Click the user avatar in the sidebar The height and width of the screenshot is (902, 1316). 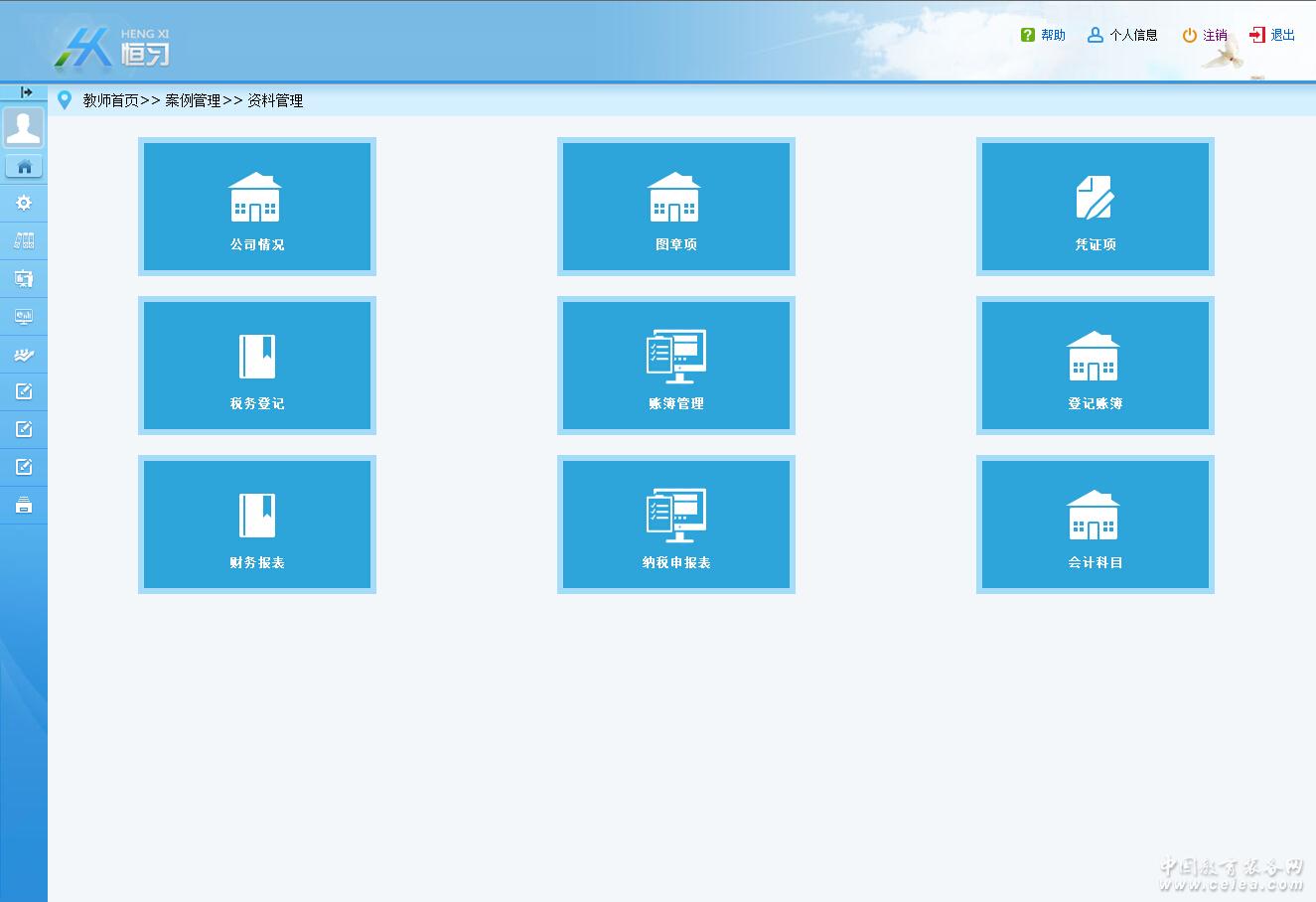point(24,127)
